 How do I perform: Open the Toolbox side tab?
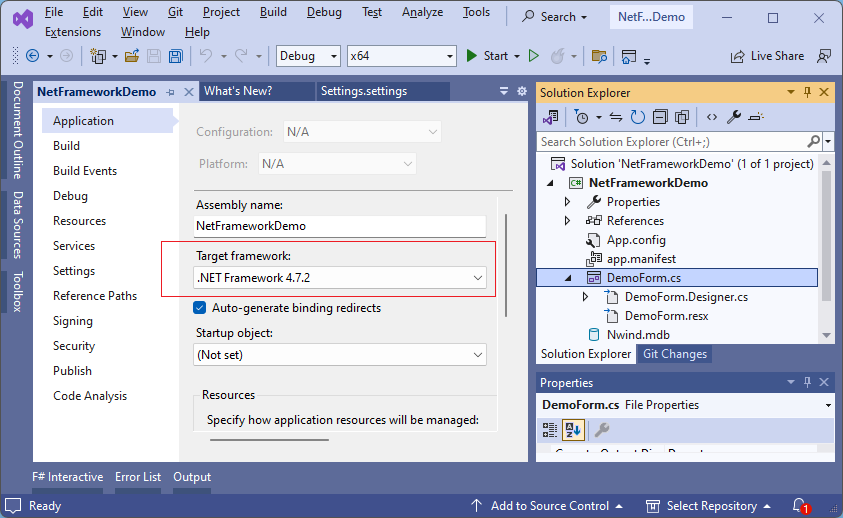tap(18, 292)
